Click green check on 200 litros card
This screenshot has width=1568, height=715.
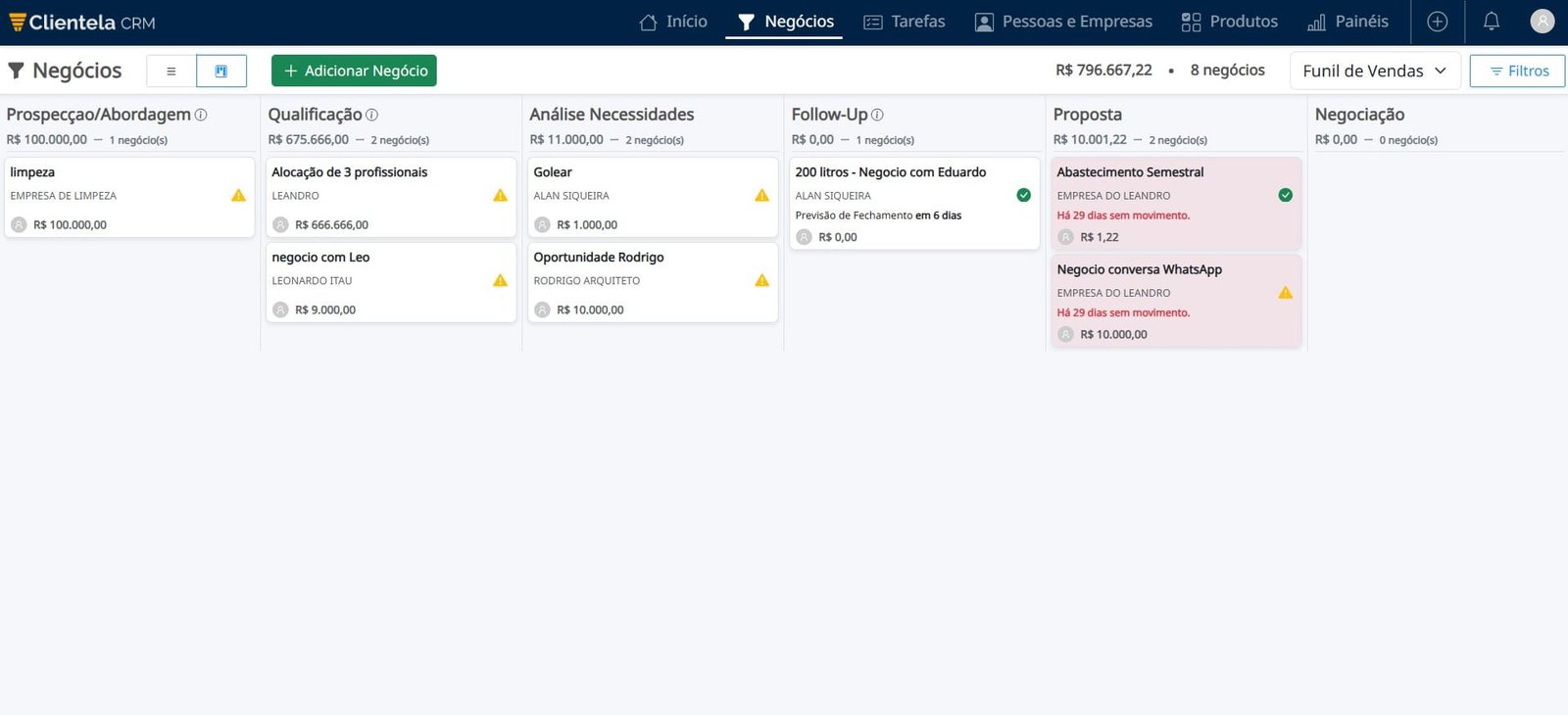(x=1023, y=195)
